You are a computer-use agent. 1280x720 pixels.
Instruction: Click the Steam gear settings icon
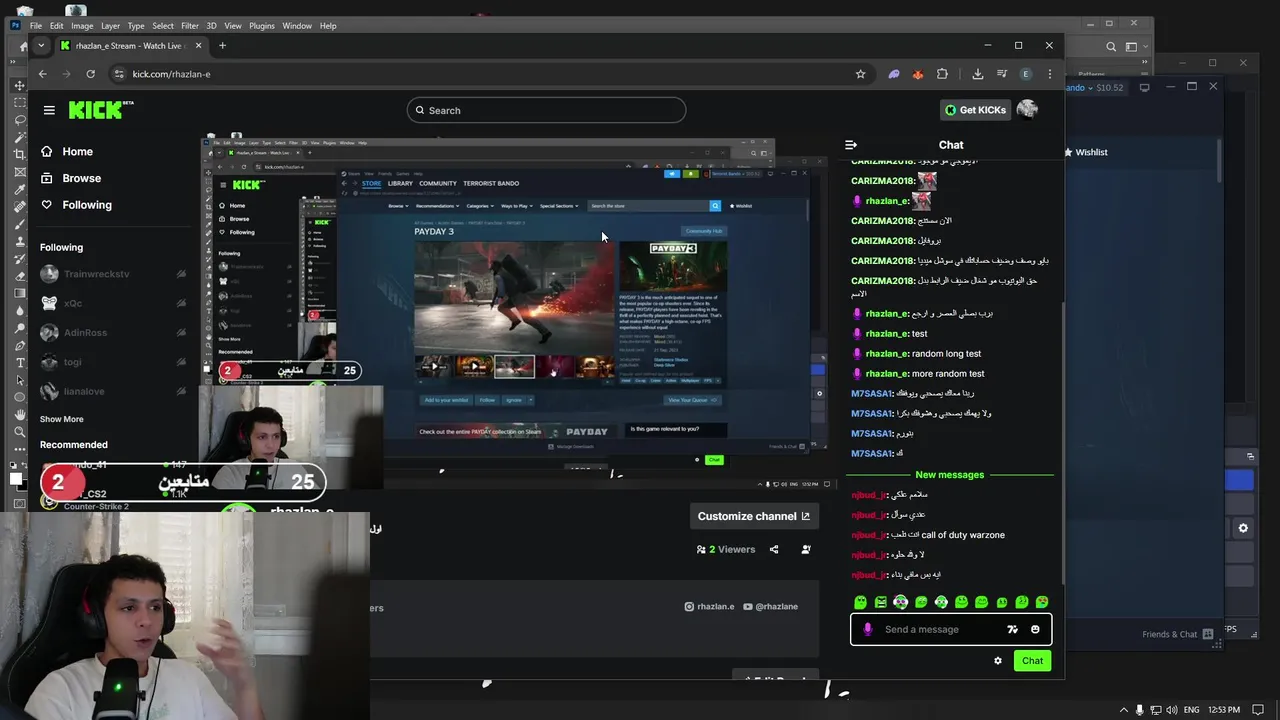1243,528
